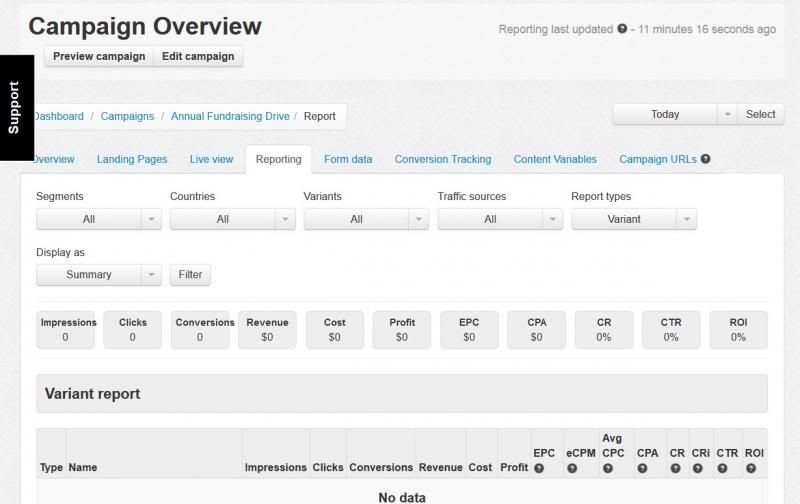Viewport: 800px width, 504px height.
Task: Click the Impressions summary tile
Action: coord(65,330)
